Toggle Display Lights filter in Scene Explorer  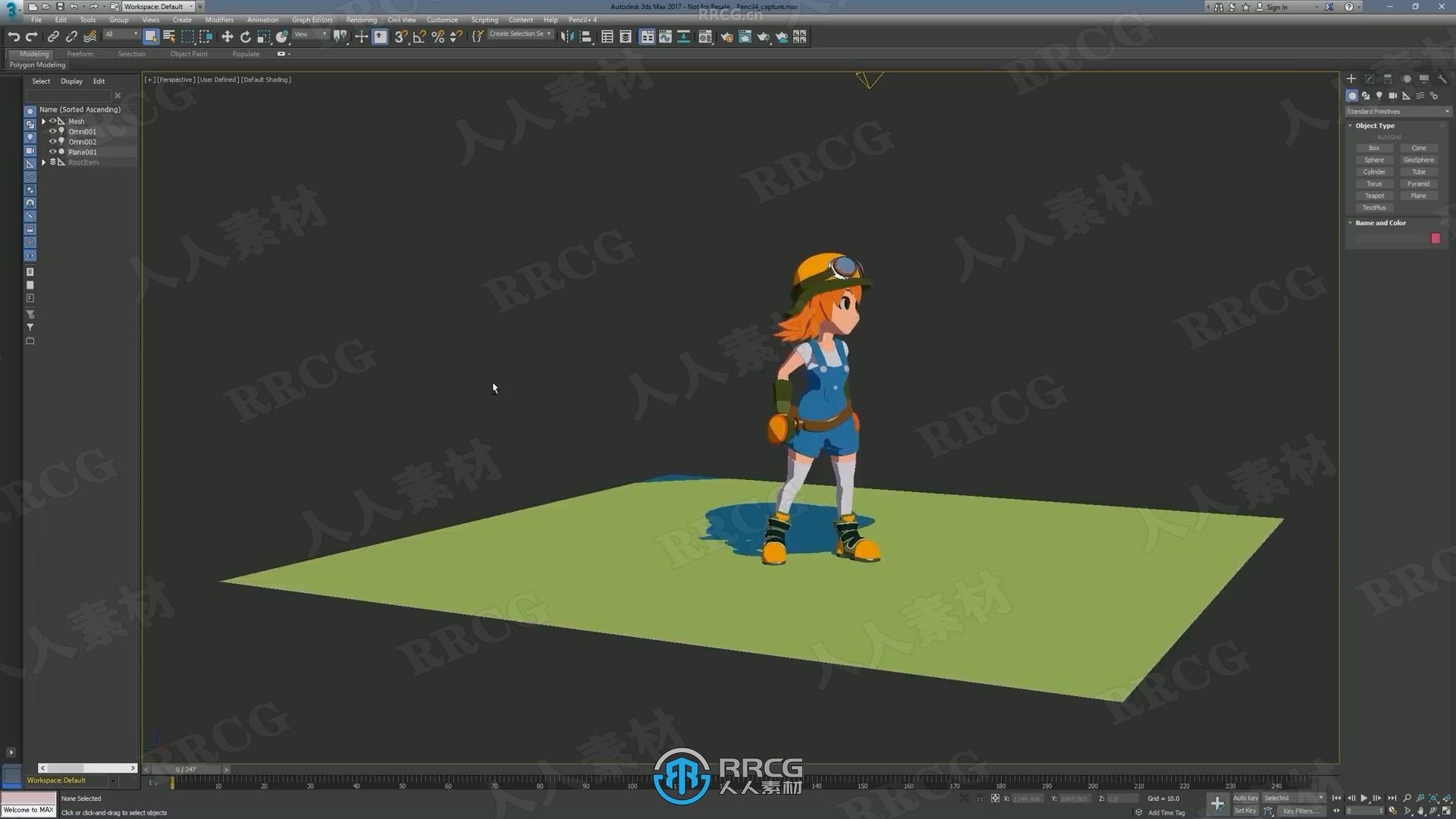point(30,137)
